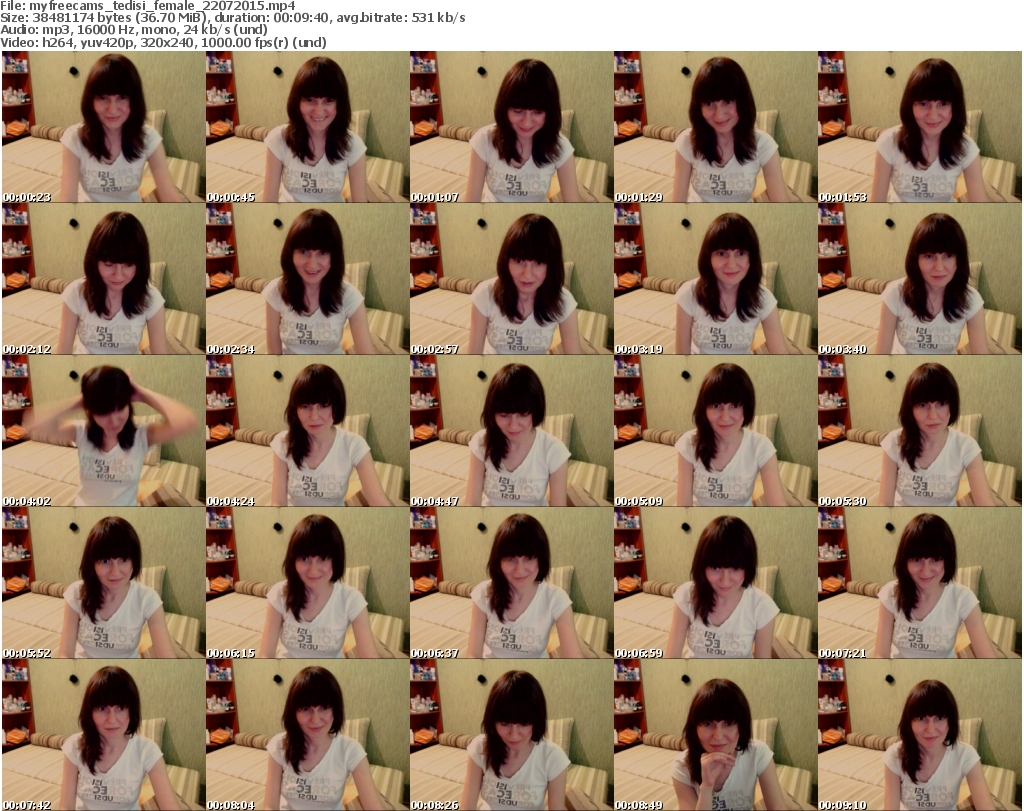Select the thumbnail marked 00:06:37
The height and width of the screenshot is (811, 1024).
[x=511, y=583]
